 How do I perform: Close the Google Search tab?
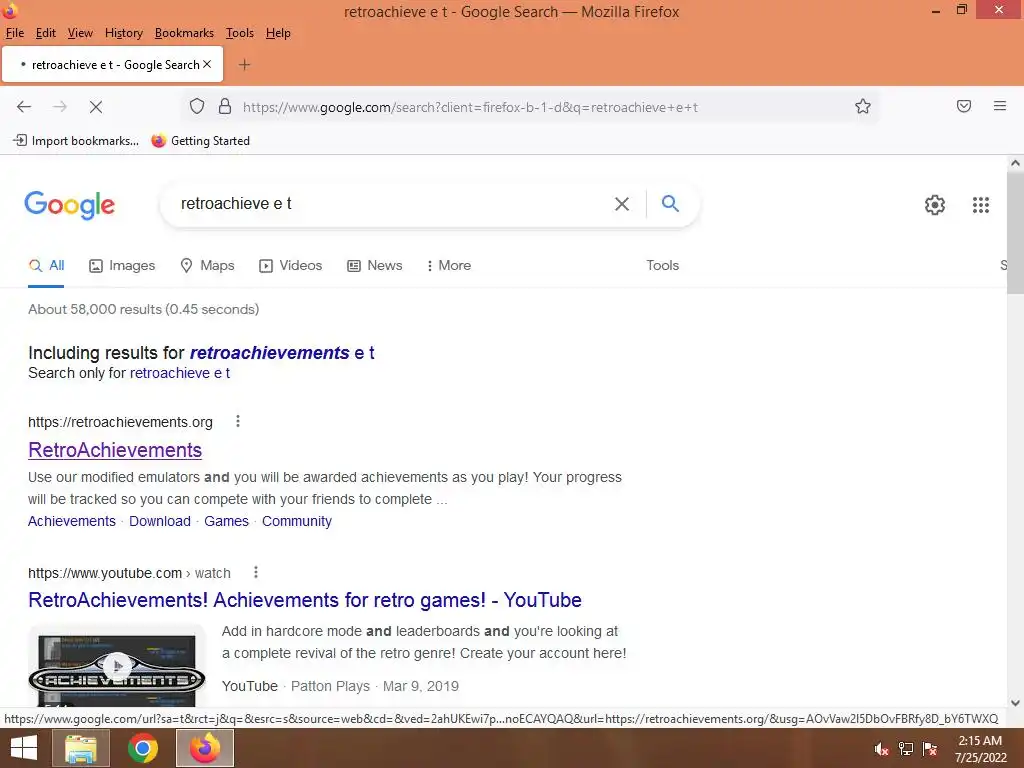click(x=207, y=64)
